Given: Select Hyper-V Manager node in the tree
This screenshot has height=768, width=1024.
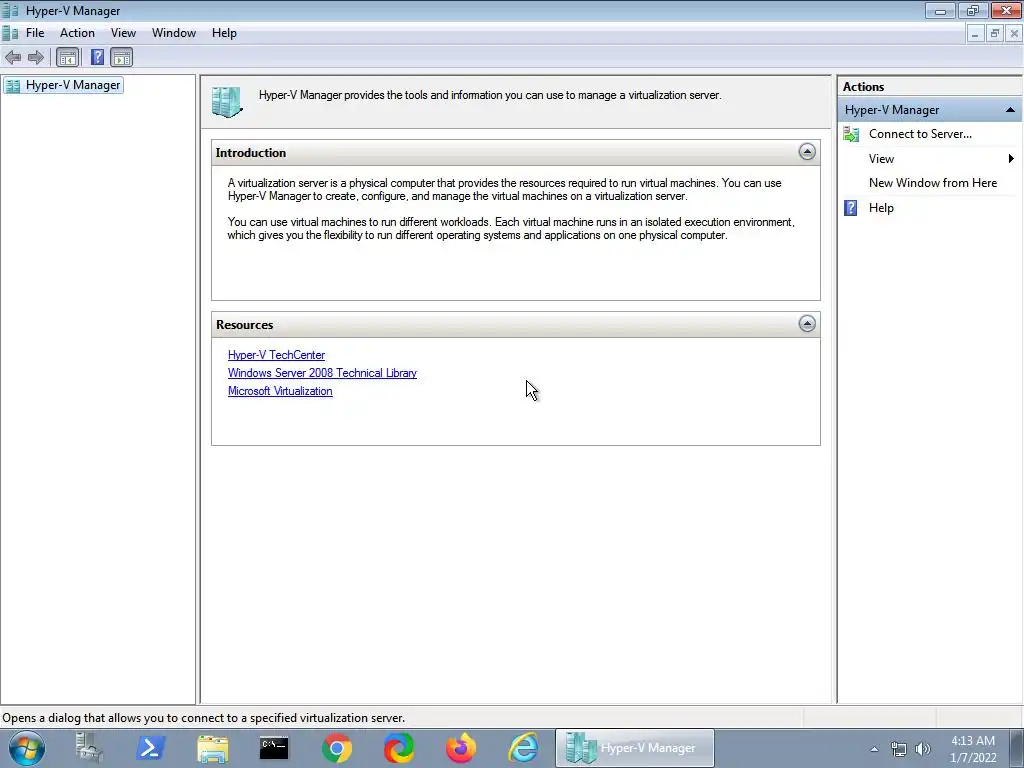Looking at the screenshot, I should pos(63,85).
